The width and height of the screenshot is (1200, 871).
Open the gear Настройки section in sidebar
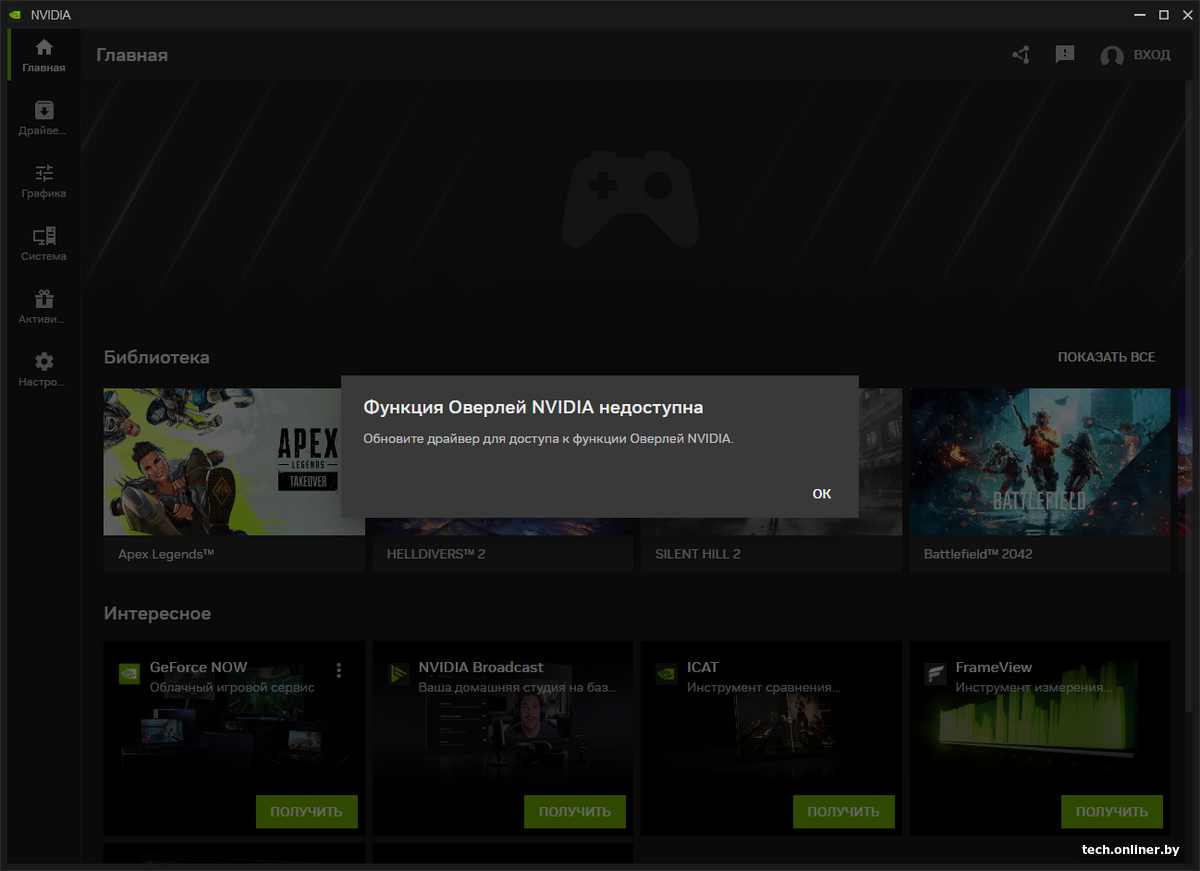coord(44,369)
